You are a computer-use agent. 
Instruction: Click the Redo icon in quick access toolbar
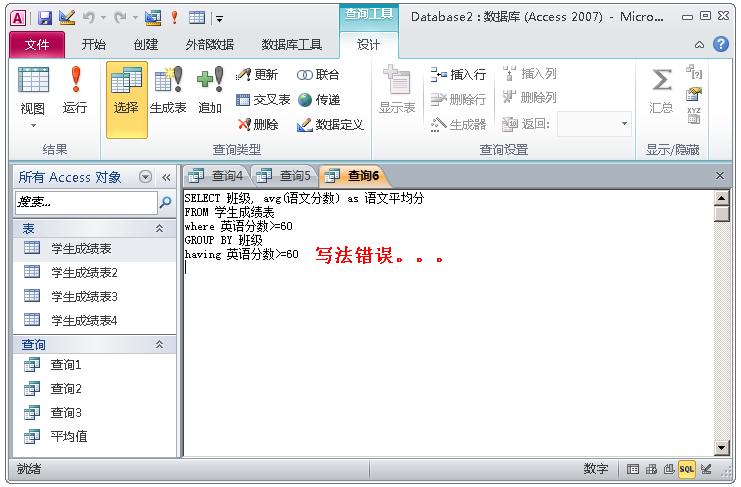click(x=121, y=18)
